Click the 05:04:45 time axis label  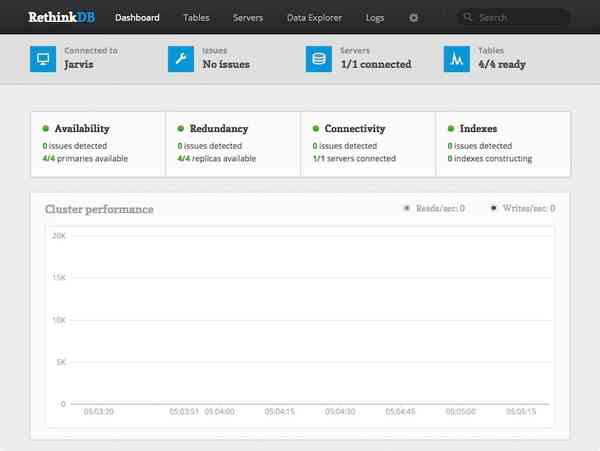(x=400, y=412)
